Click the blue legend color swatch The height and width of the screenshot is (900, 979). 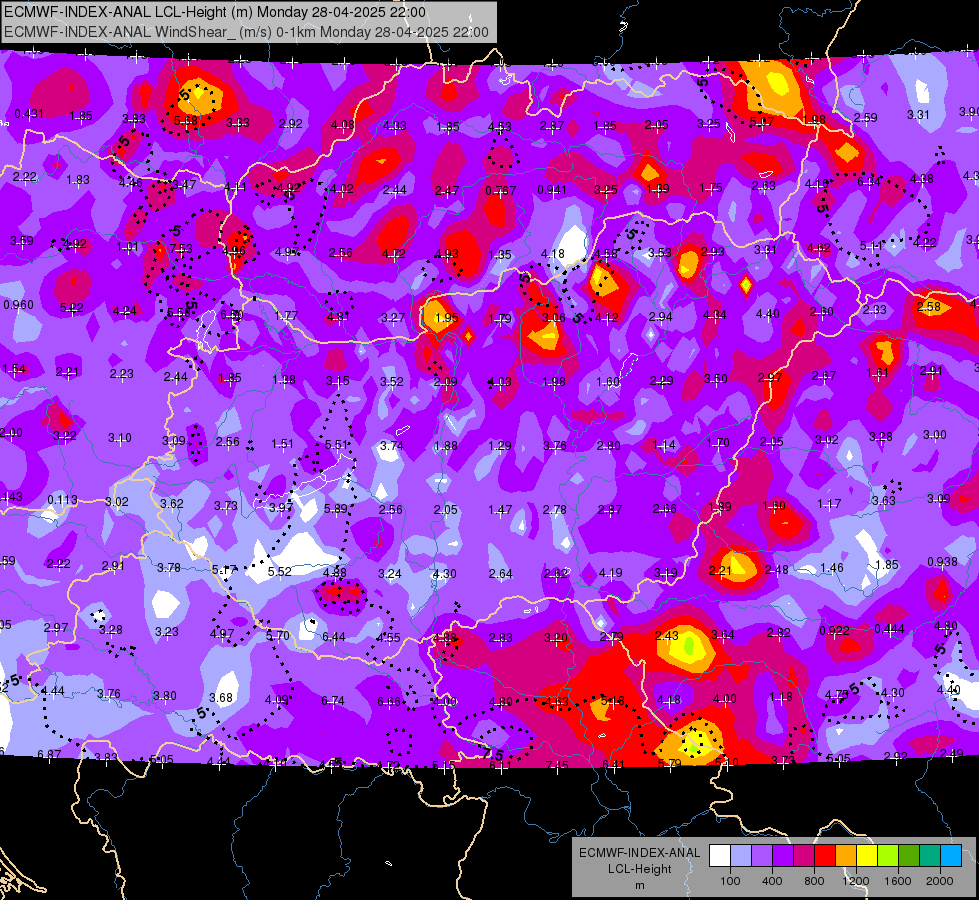pyautogui.click(x=951, y=856)
